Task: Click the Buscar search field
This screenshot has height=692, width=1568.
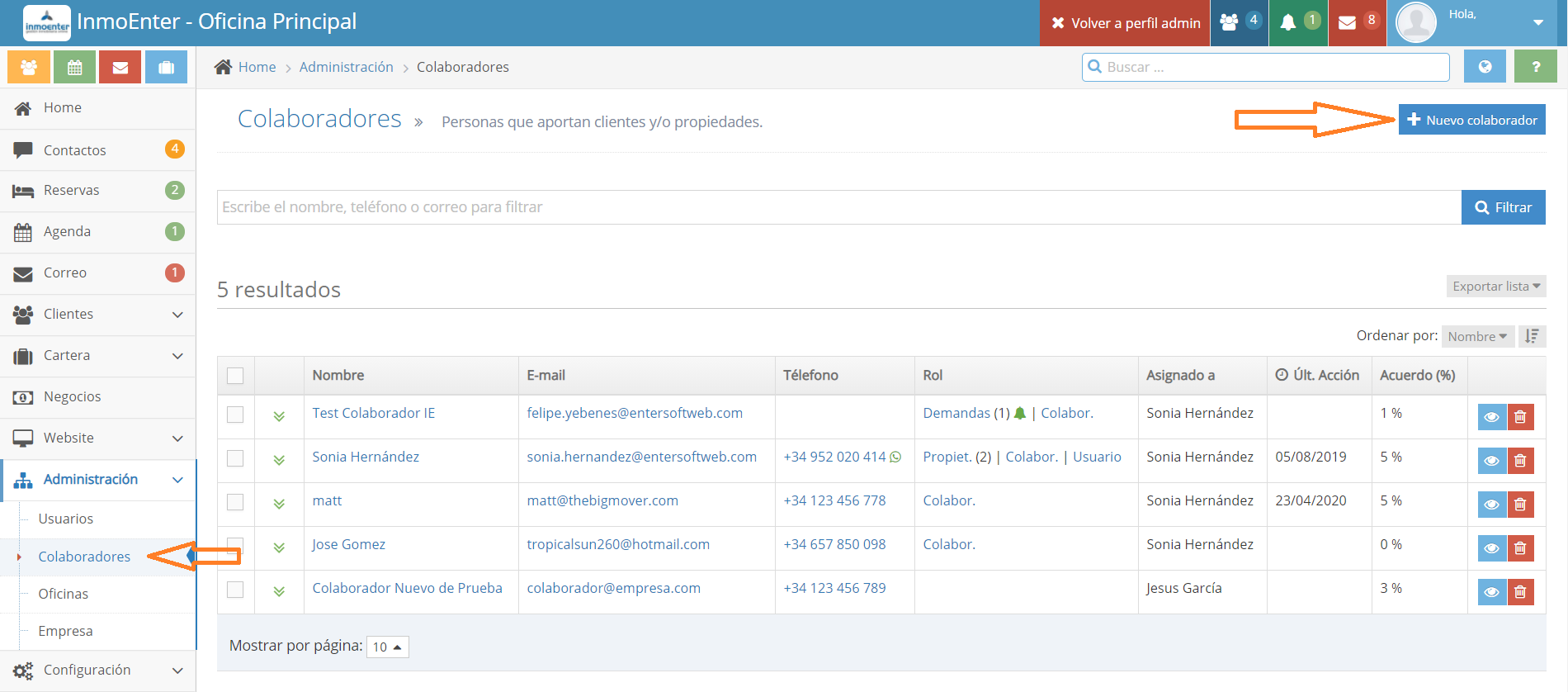Action: 1266,67
